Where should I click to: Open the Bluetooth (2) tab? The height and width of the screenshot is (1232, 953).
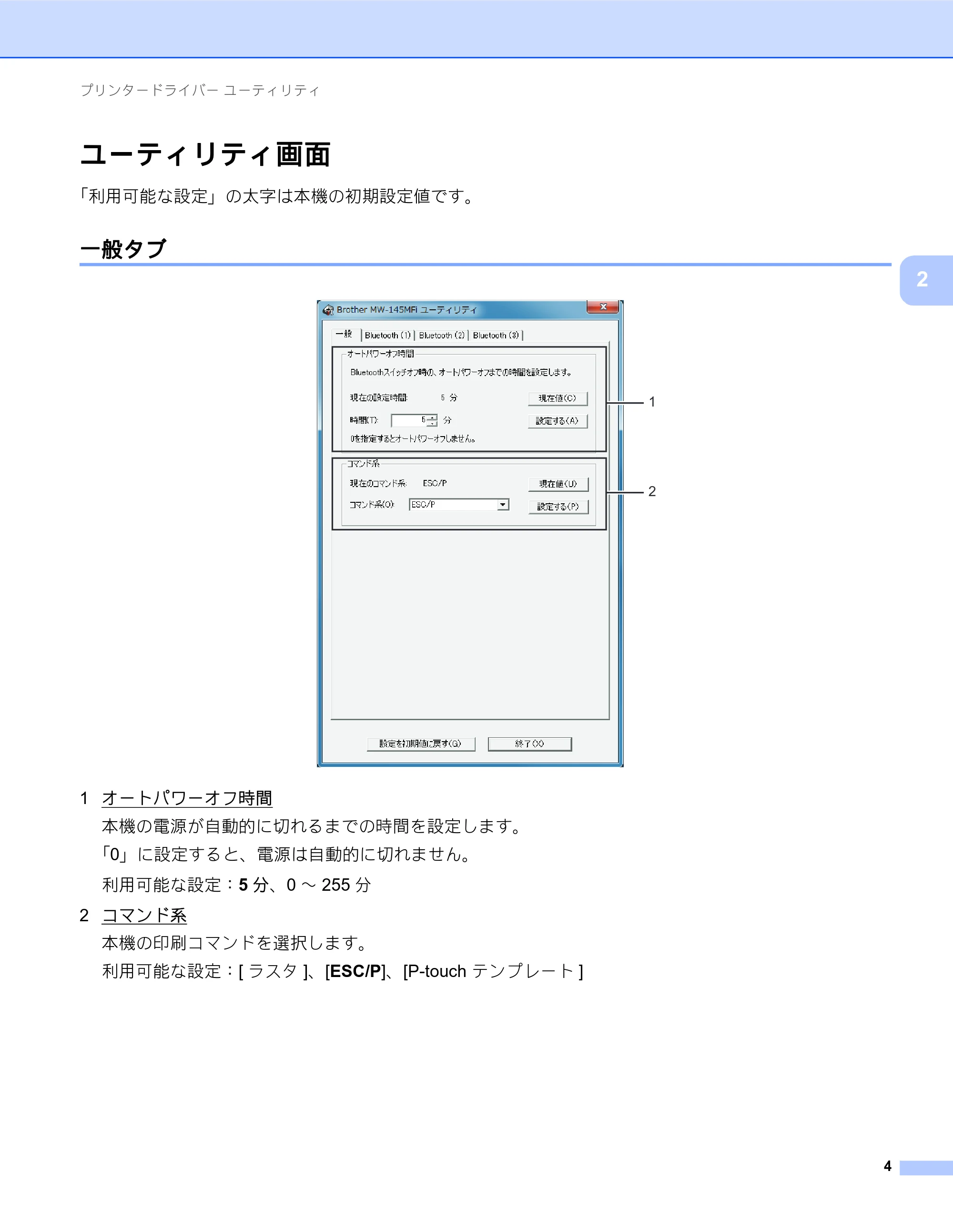[x=442, y=335]
